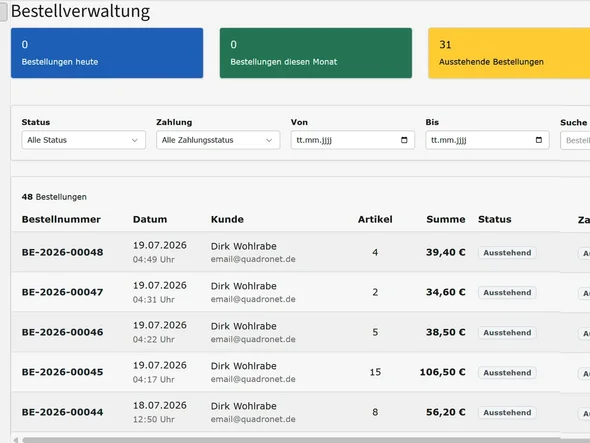Open the Bis date picker calendar icon
This screenshot has height=443, width=590.
click(x=539, y=140)
